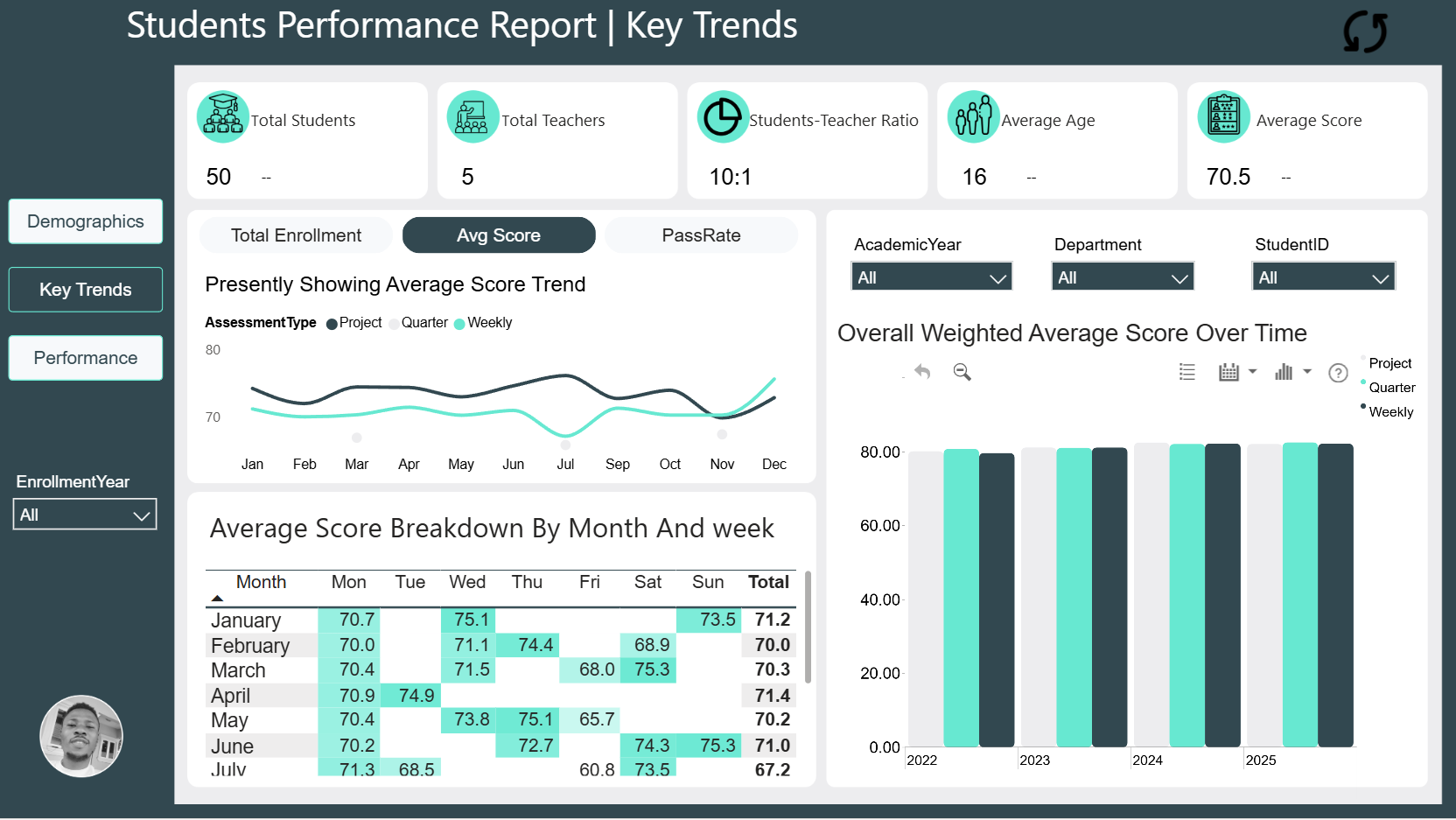Click the bar chart type icon
This screenshot has width=1456, height=820.
point(1284,372)
